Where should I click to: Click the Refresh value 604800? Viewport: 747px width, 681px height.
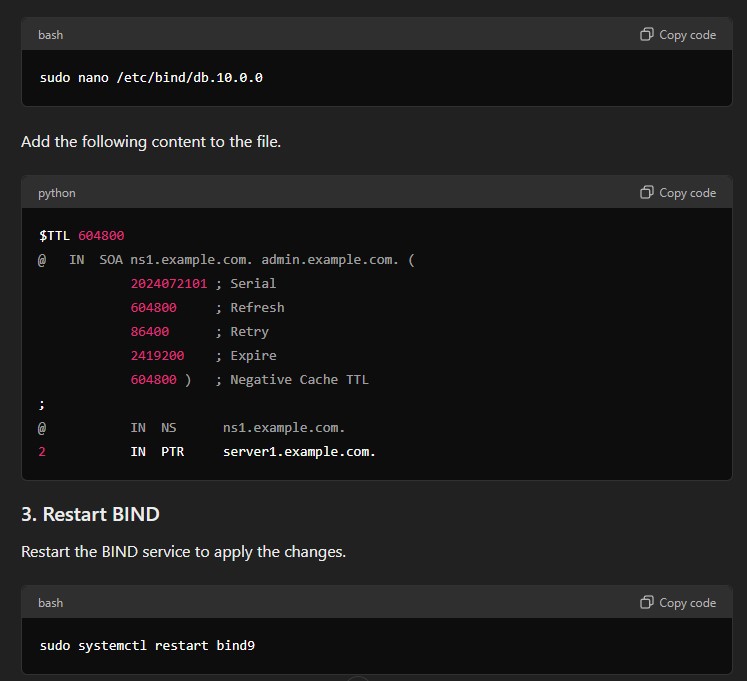point(153,307)
